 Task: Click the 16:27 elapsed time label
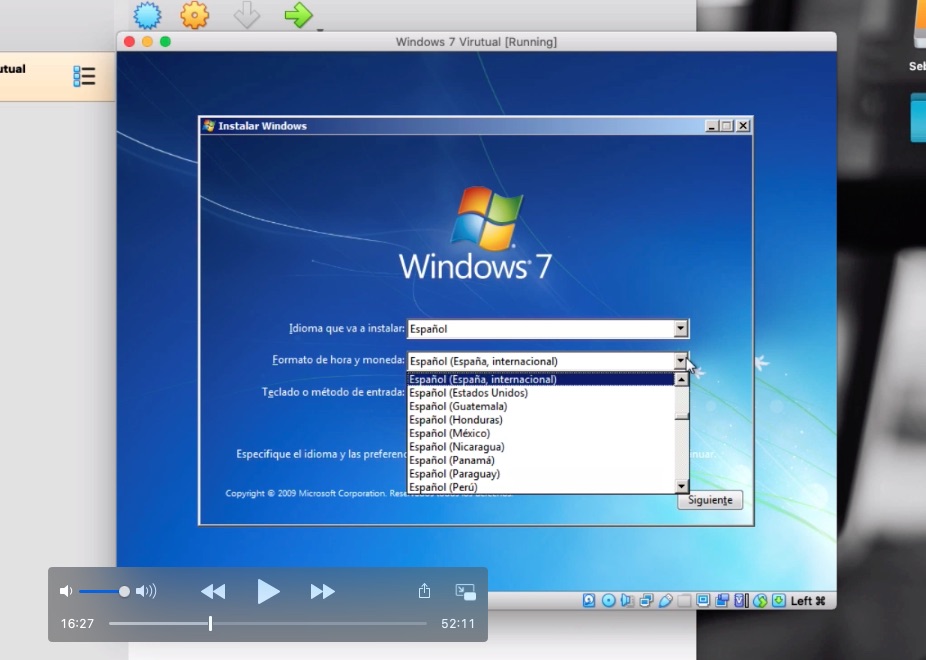(77, 623)
